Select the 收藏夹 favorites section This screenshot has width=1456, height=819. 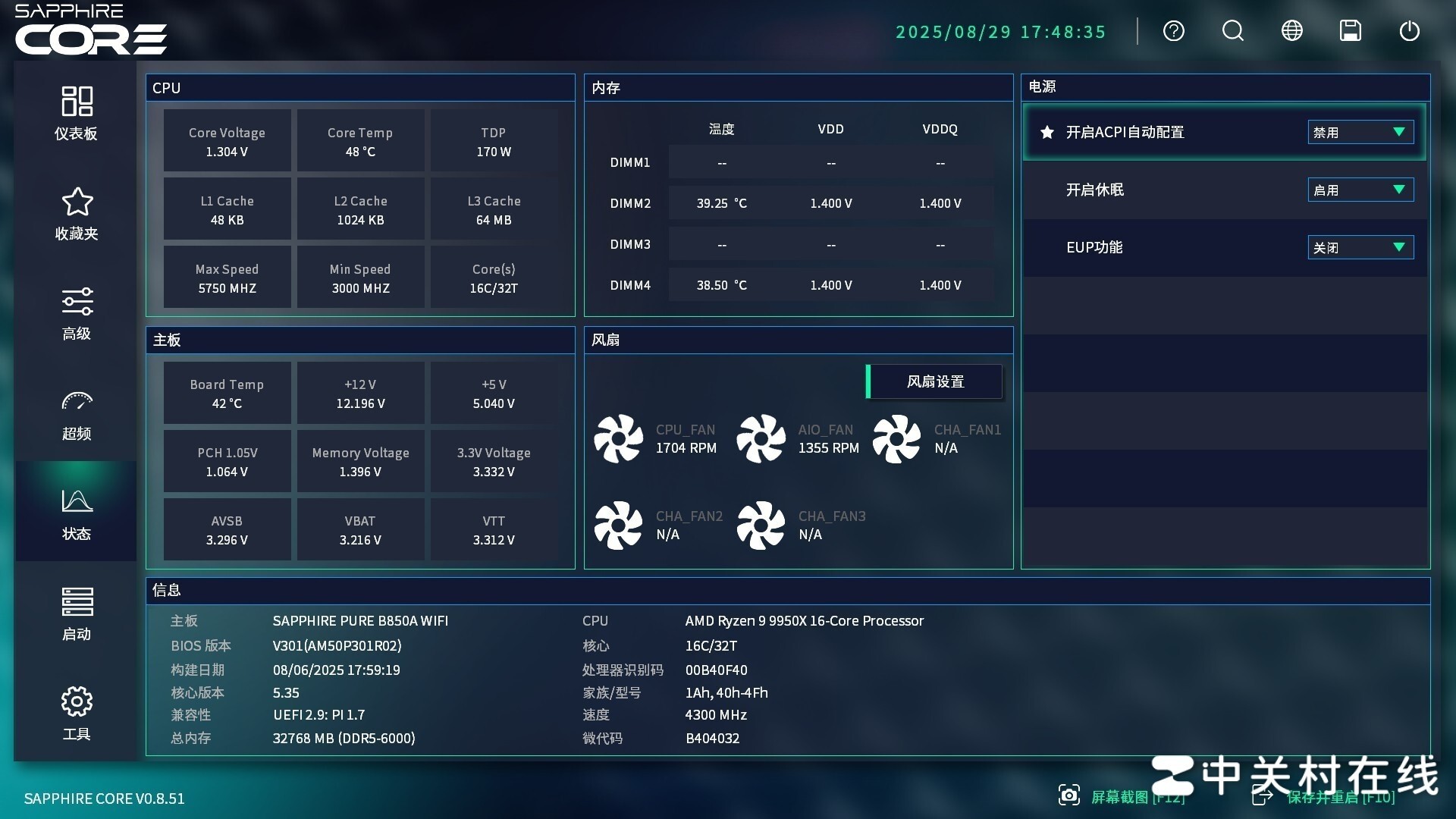pos(76,212)
